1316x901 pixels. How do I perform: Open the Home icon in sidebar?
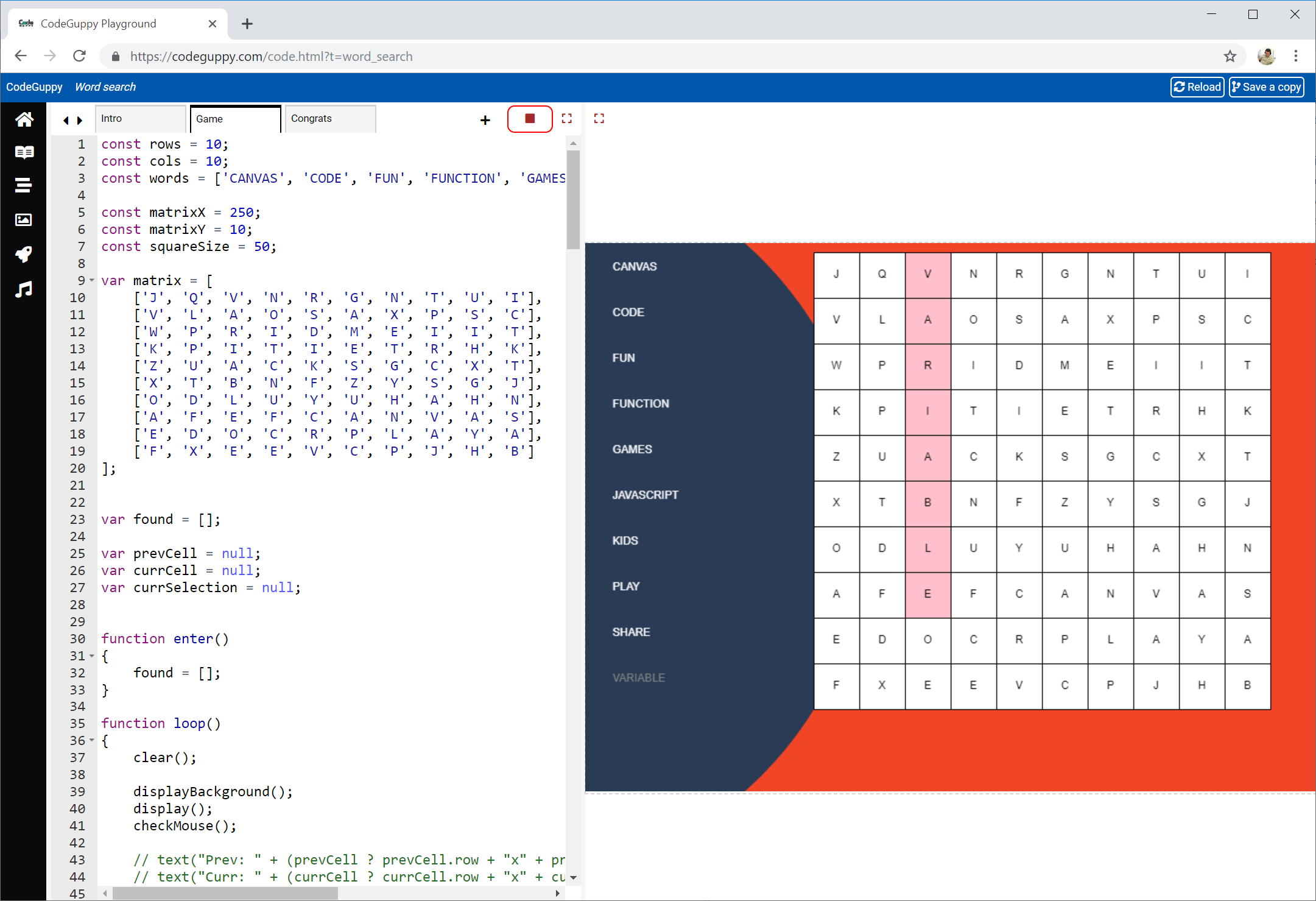pyautogui.click(x=24, y=119)
